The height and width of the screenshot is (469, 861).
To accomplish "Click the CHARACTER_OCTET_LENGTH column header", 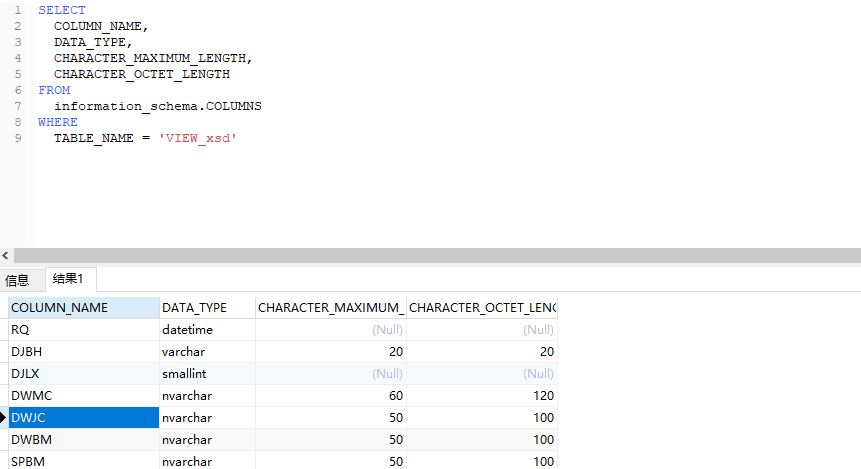I will click(482, 308).
